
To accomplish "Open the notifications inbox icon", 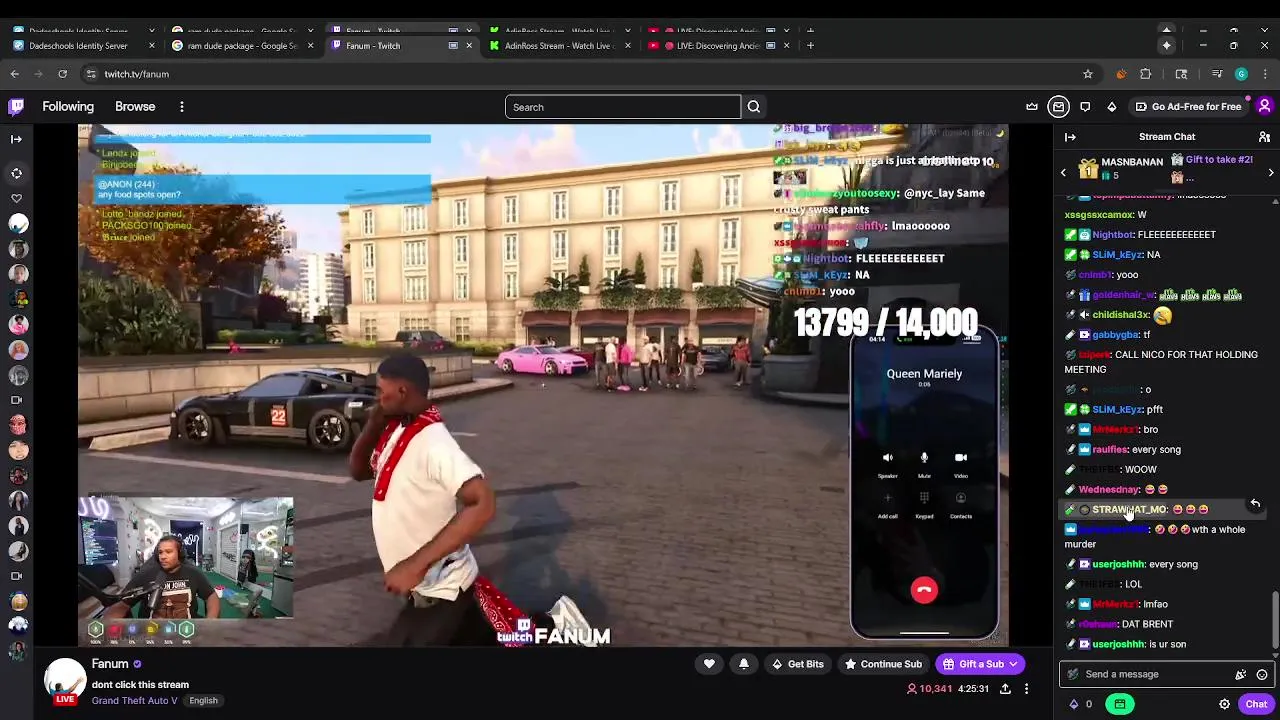I will pos(1059,107).
